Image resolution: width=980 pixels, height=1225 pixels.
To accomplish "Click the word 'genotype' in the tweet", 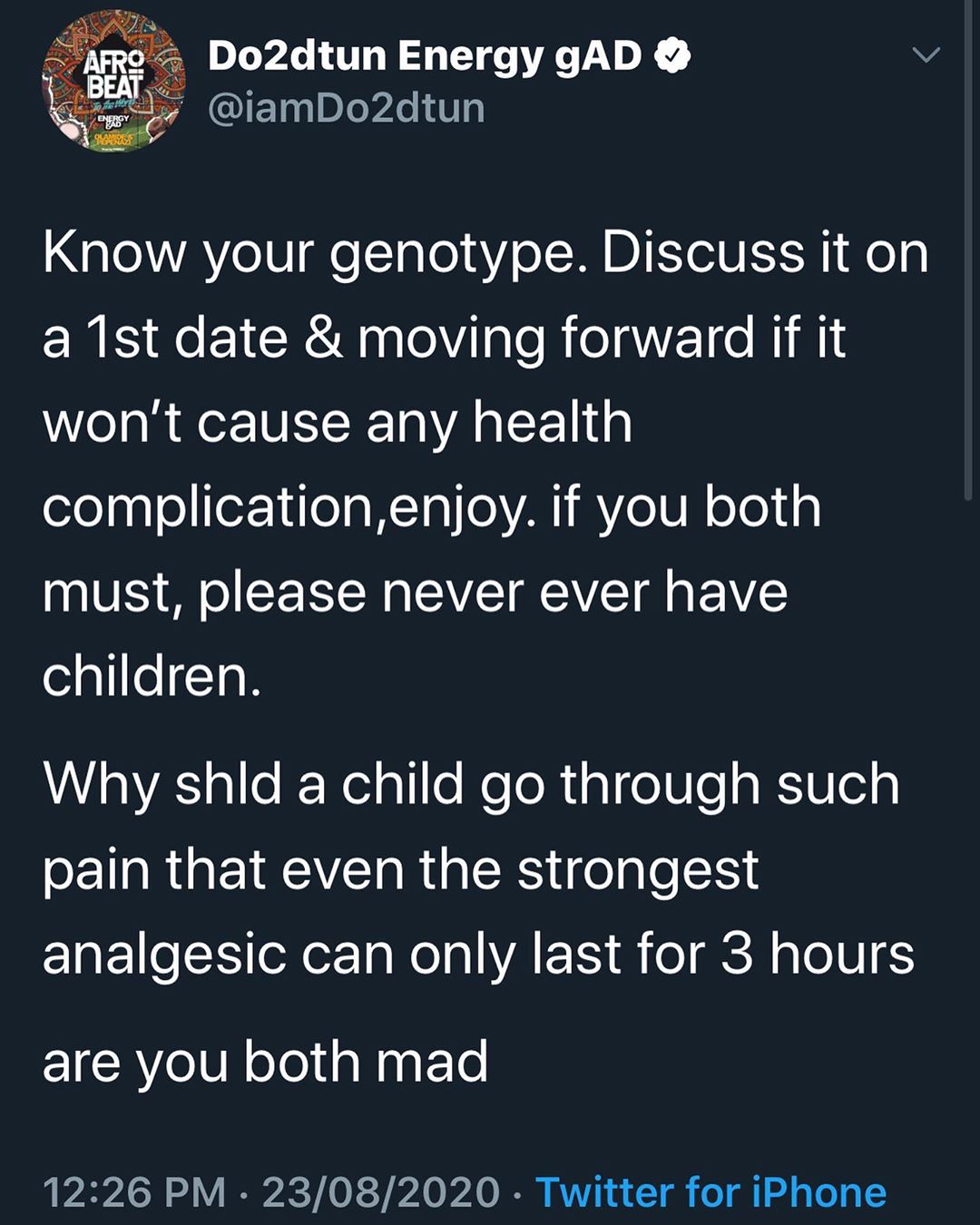I will point(452,255).
